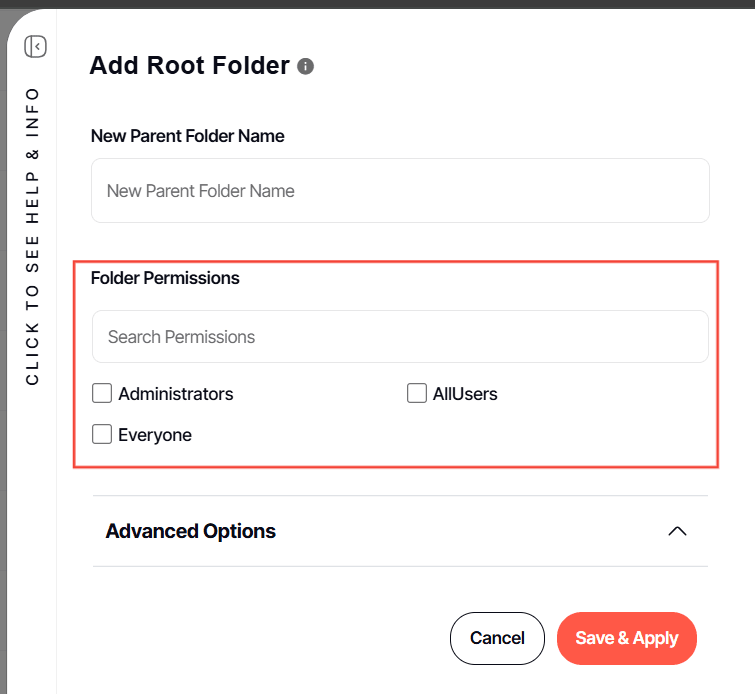Screen dimensions: 755x694
Task: Click the 'Advanced Options' header text
Action: (191, 531)
